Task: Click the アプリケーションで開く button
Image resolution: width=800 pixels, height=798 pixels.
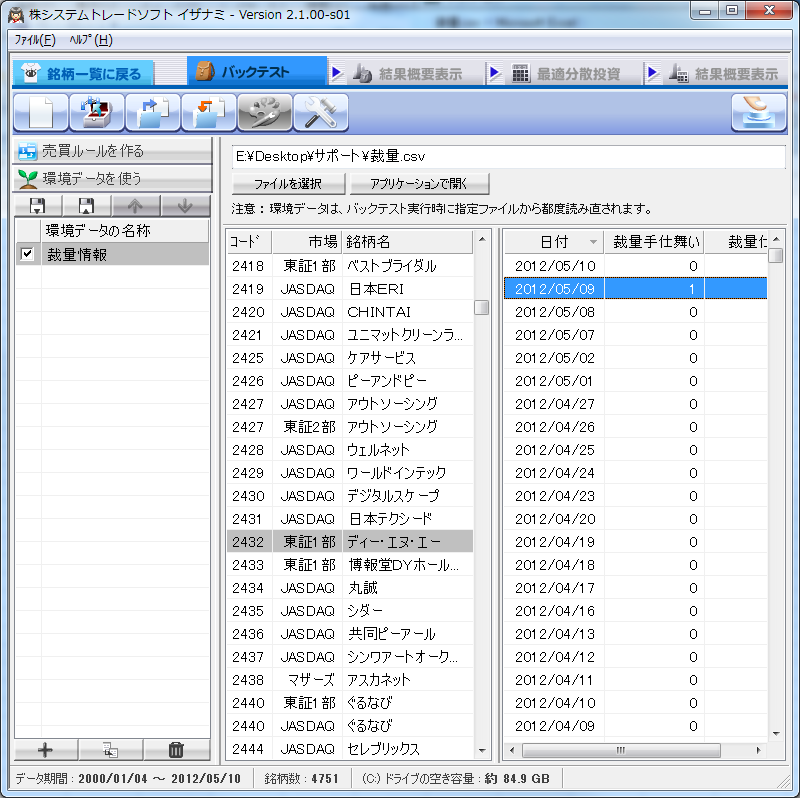Action: [419, 184]
